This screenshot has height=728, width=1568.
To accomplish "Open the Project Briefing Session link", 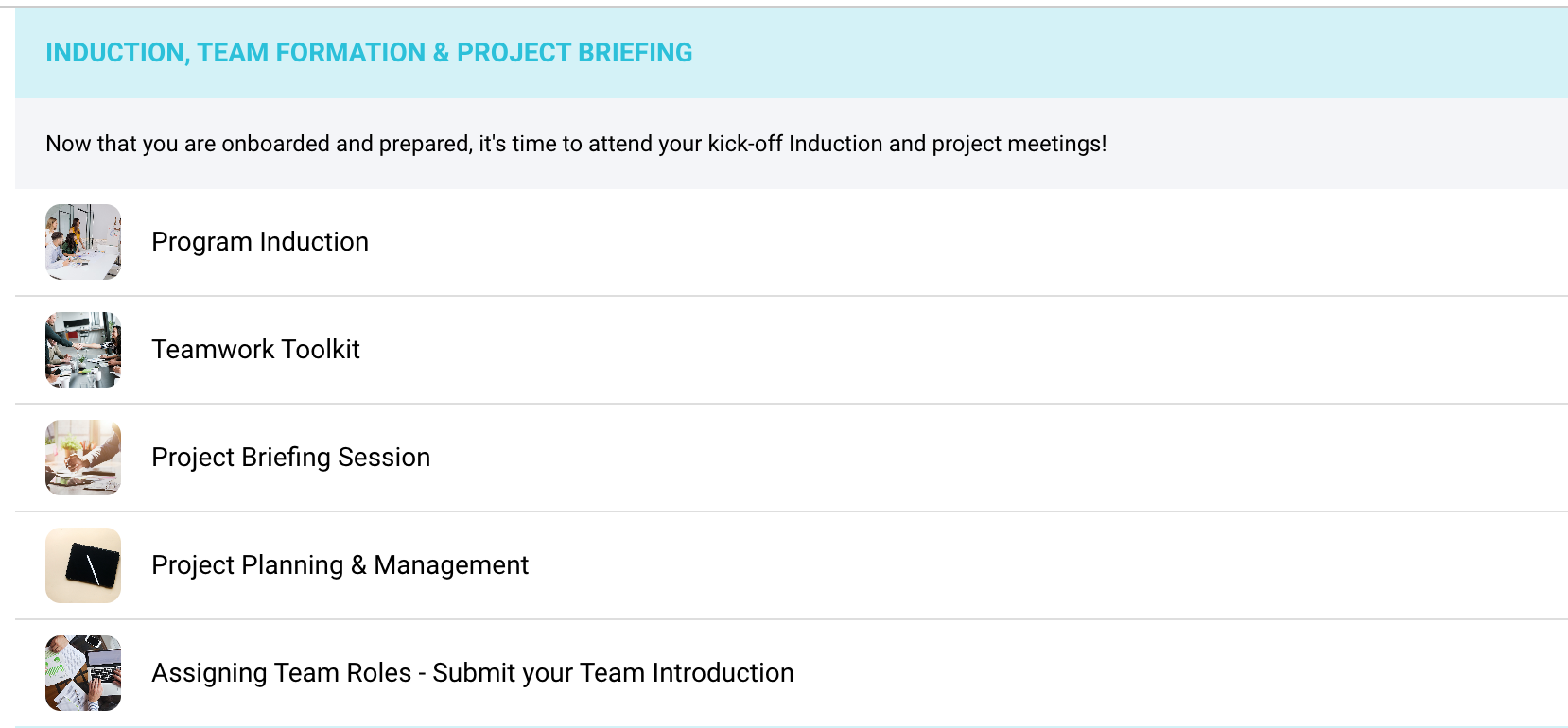I will point(290,458).
